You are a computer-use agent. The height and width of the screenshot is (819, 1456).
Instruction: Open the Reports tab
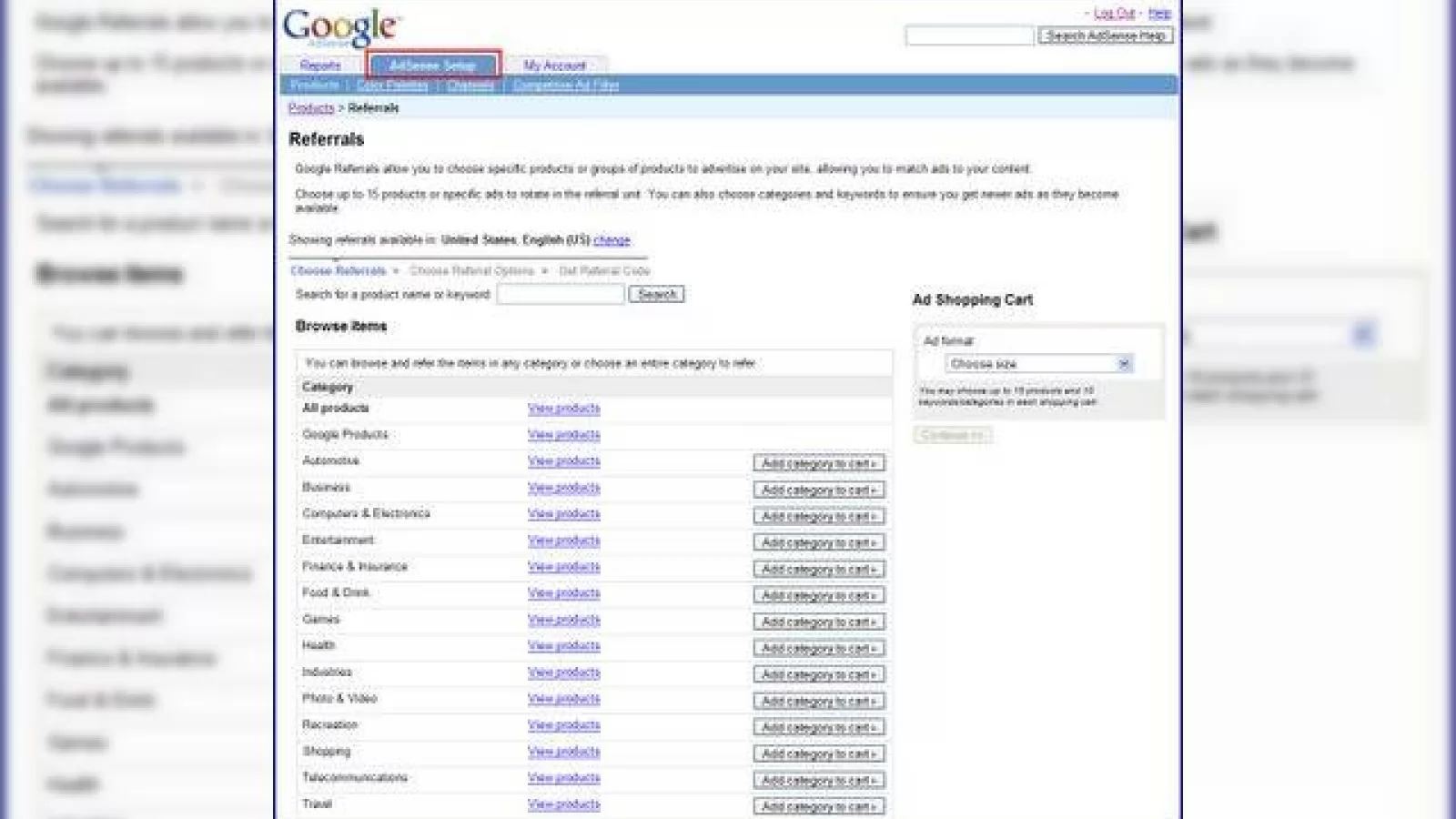[x=320, y=66]
